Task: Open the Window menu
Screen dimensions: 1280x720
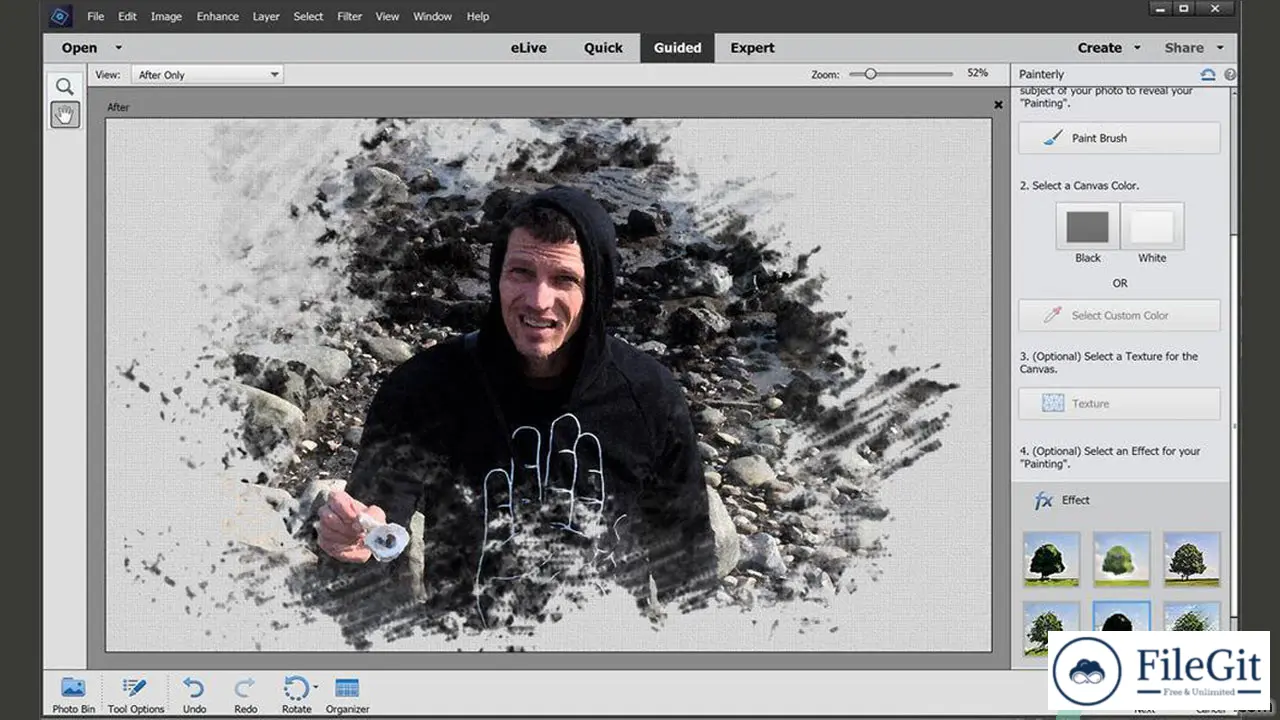Action: [432, 16]
